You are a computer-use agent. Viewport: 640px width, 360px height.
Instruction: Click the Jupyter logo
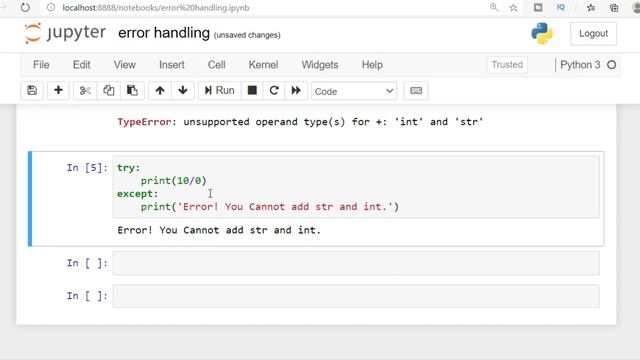point(65,33)
